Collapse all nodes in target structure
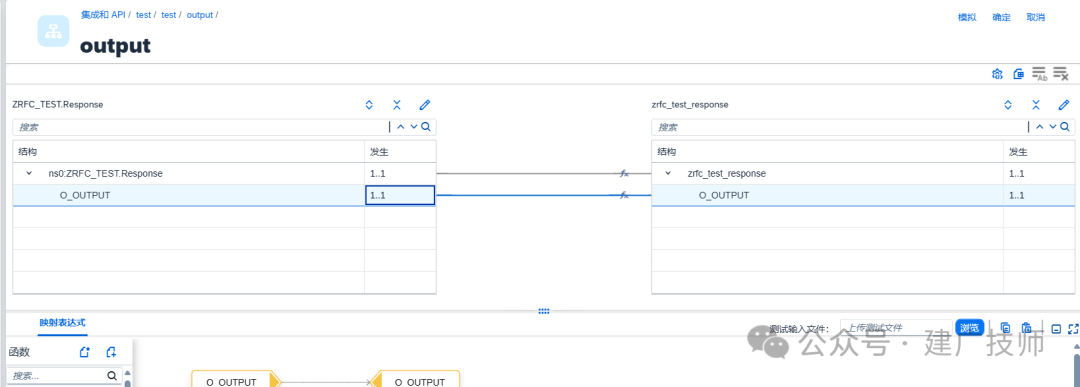The image size is (1080, 387). [x=1036, y=105]
